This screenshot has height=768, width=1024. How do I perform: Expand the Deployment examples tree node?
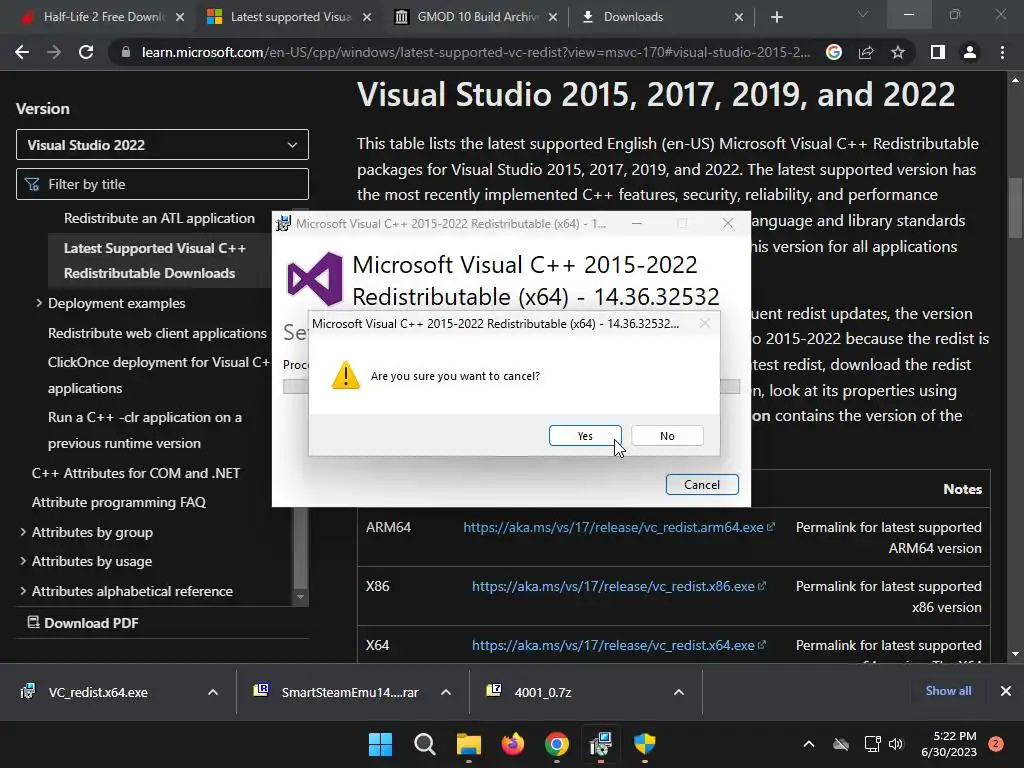point(39,303)
